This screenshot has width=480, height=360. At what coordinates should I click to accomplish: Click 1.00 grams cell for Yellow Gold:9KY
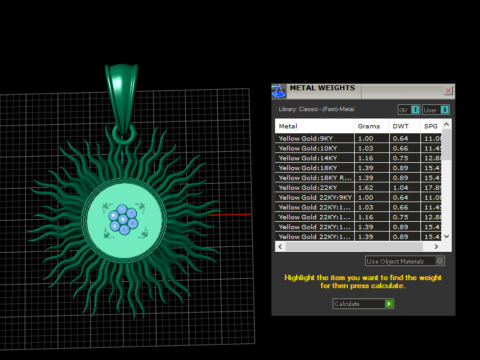click(372, 138)
